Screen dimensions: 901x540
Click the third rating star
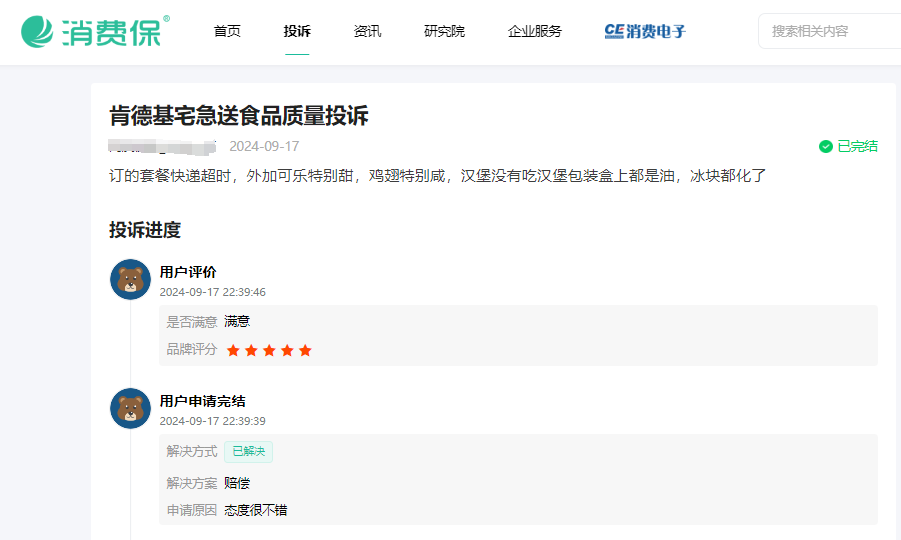pos(269,350)
